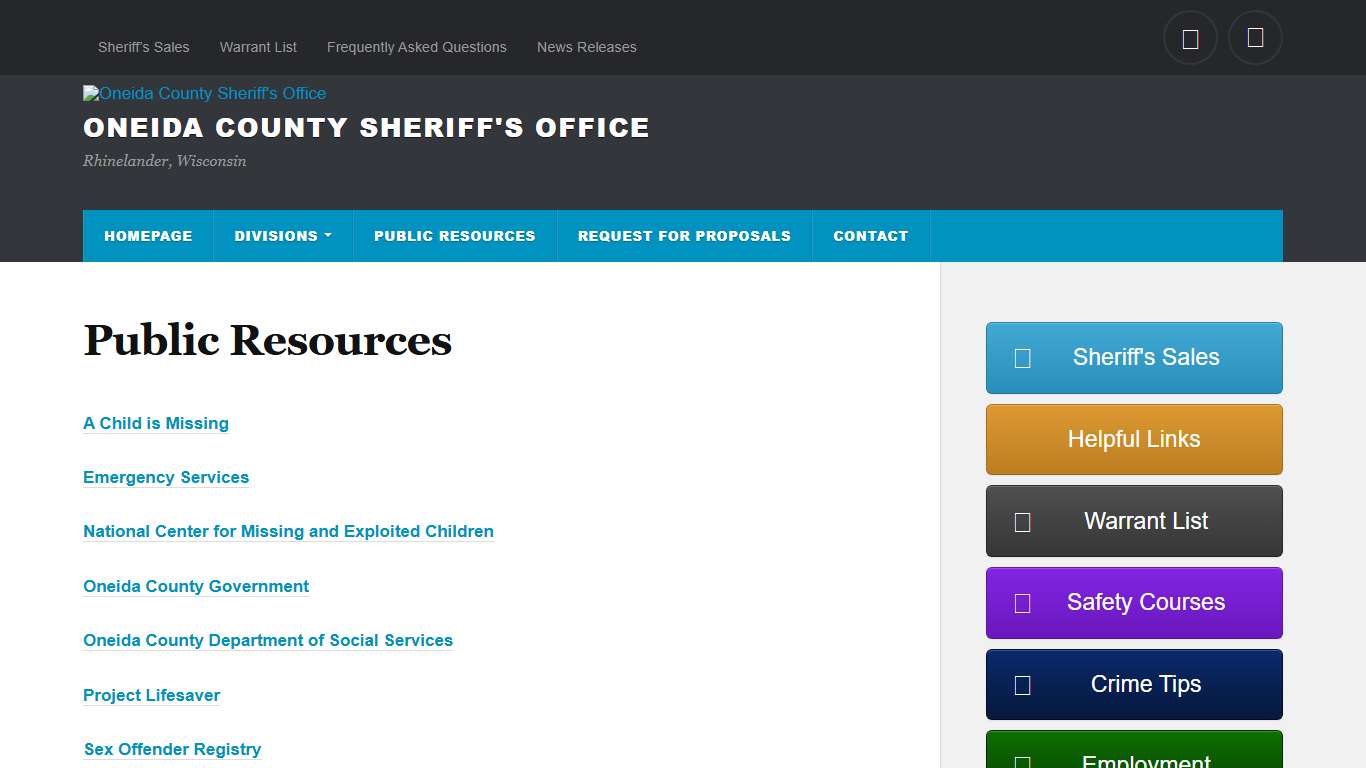Open the Homepage menu item
The image size is (1366, 768).
[x=148, y=235]
